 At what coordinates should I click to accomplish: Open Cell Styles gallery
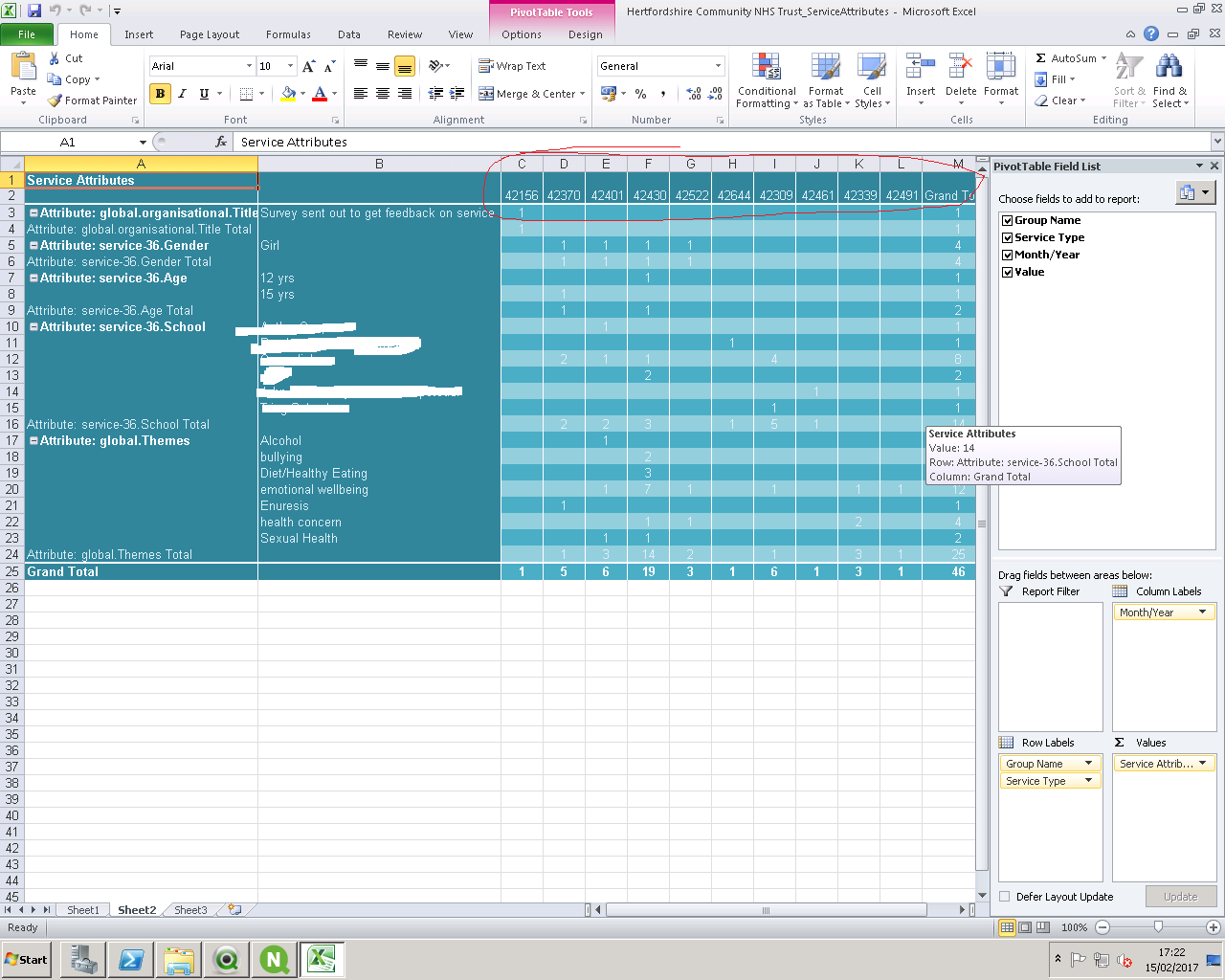[872, 81]
